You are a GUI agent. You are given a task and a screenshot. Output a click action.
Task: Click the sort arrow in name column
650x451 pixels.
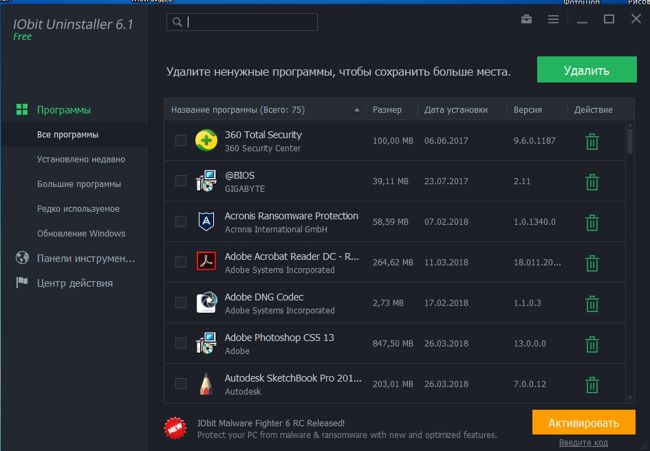point(357,110)
